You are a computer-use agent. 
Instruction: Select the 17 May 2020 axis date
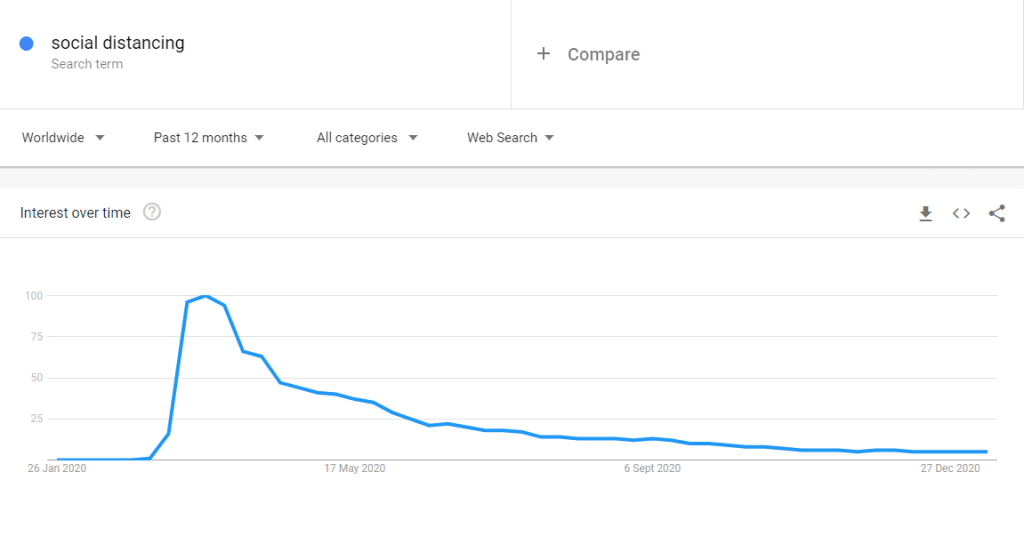pyautogui.click(x=355, y=468)
